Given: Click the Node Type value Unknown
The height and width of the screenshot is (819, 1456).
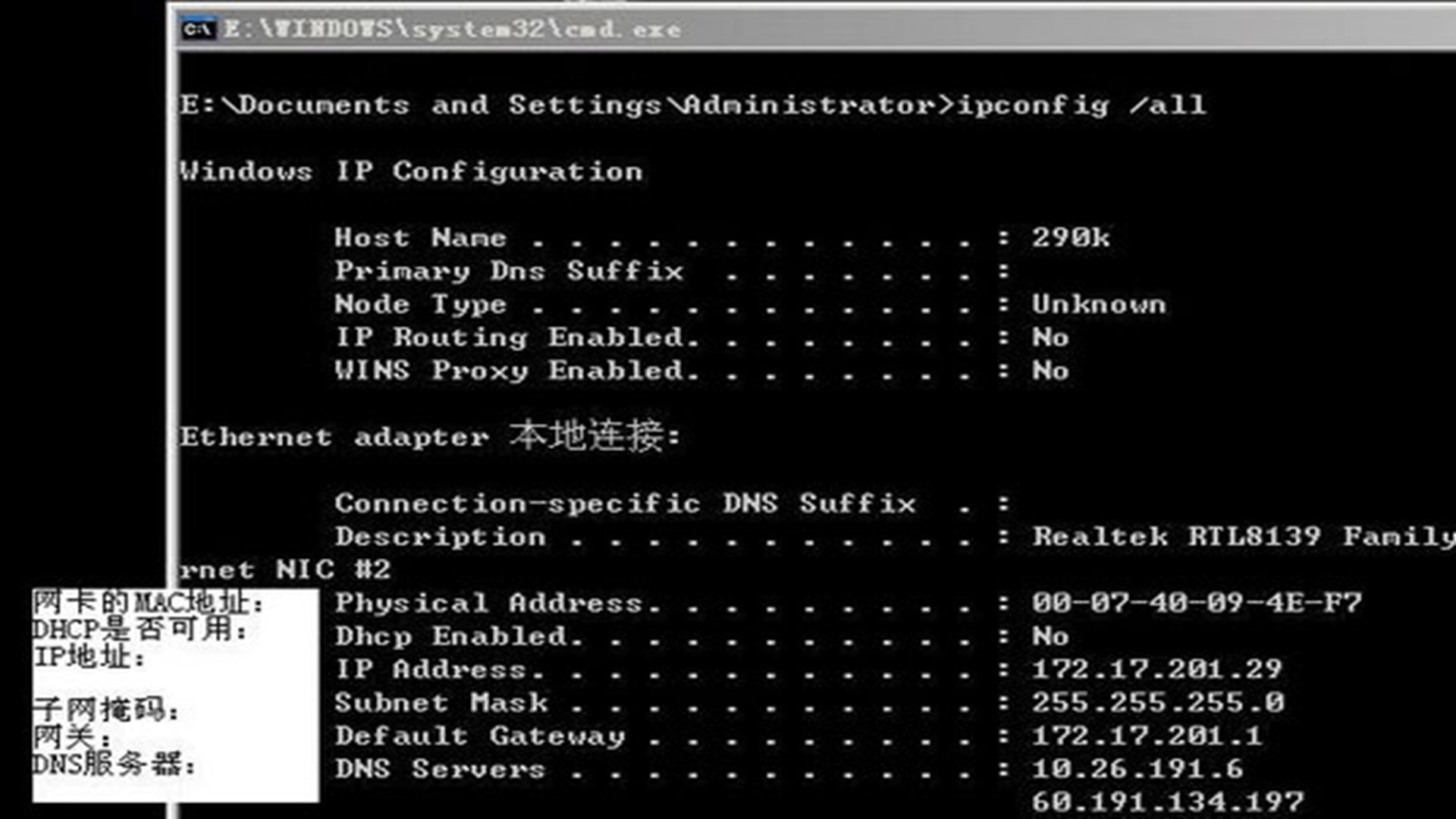Looking at the screenshot, I should 1098,305.
